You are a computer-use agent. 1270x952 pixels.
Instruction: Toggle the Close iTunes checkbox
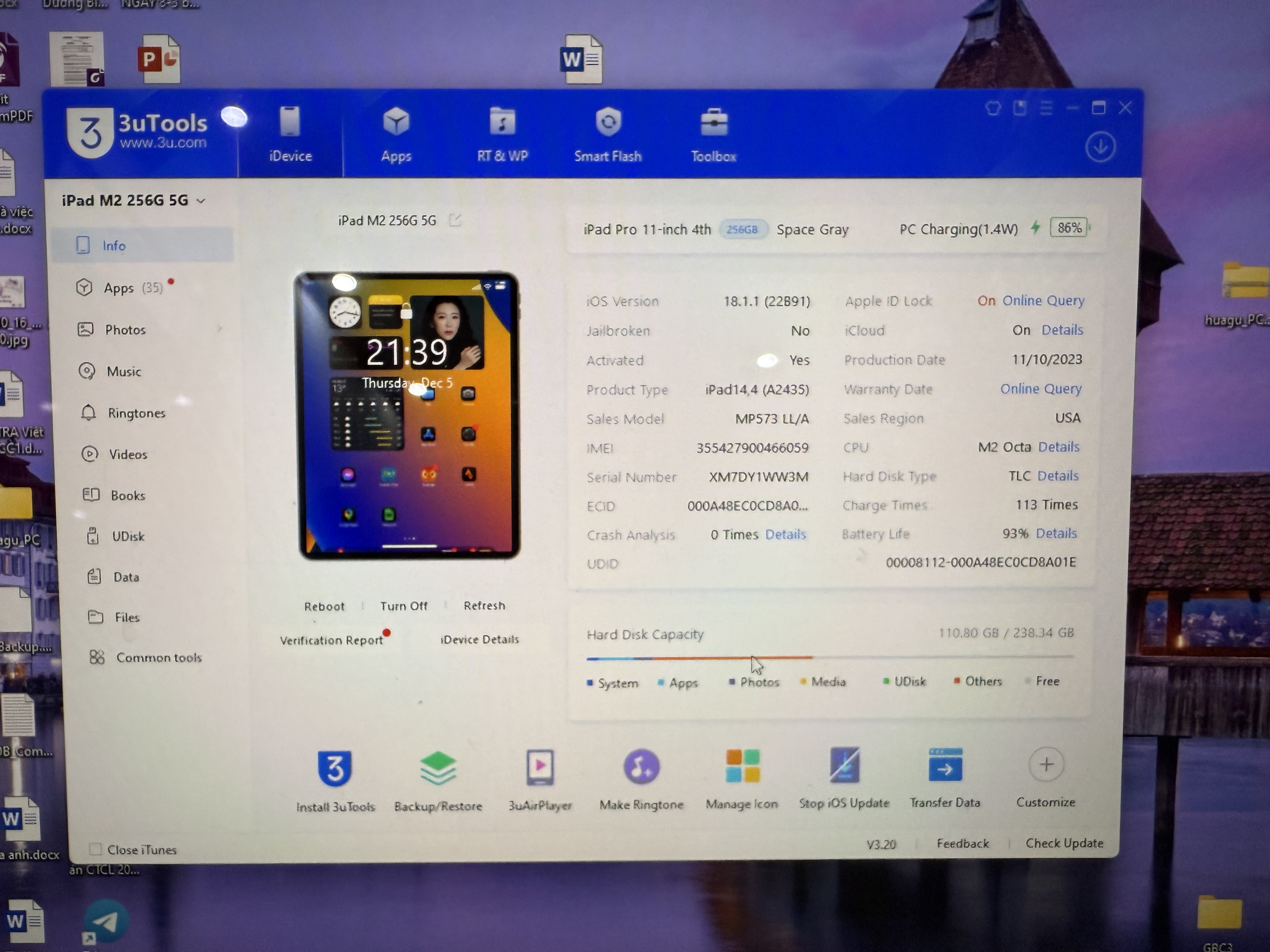(x=95, y=849)
